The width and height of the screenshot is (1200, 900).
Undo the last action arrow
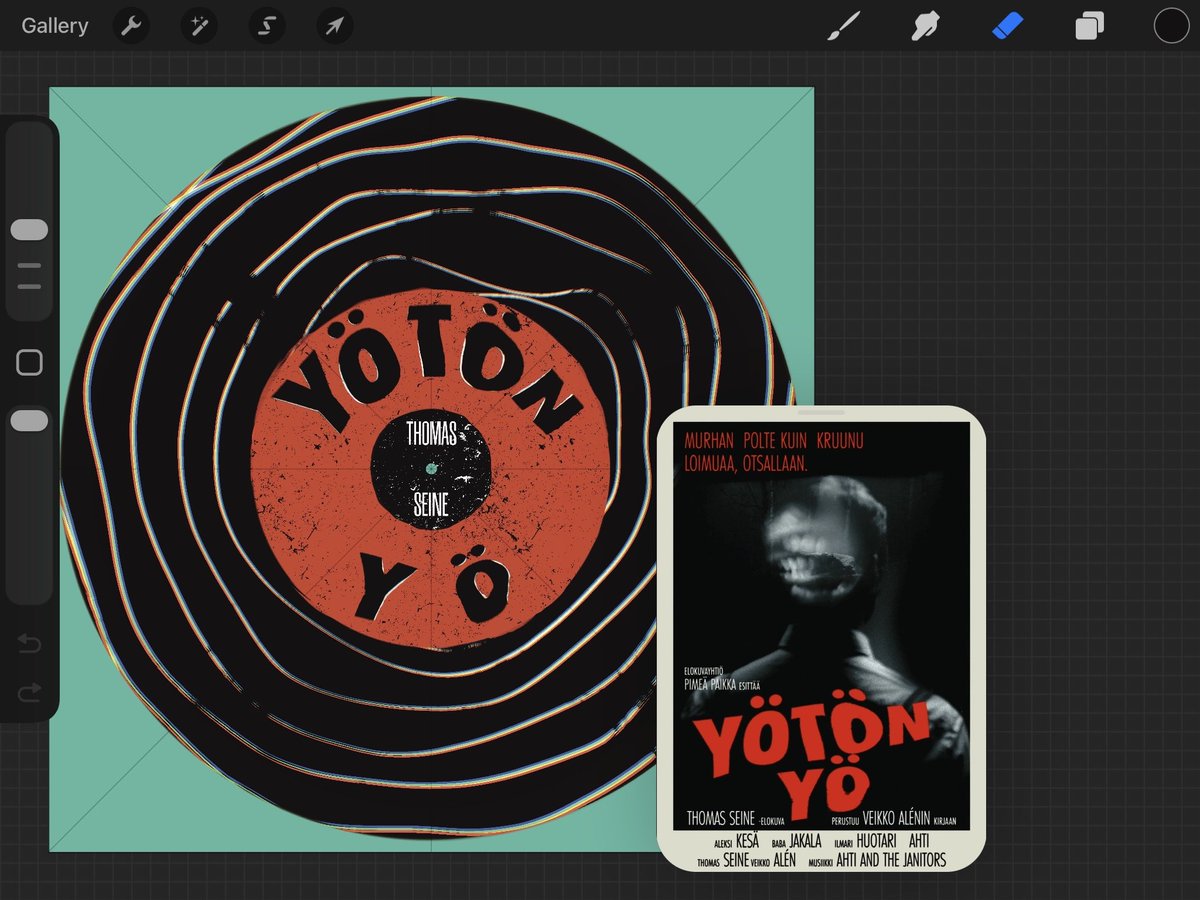coord(29,643)
